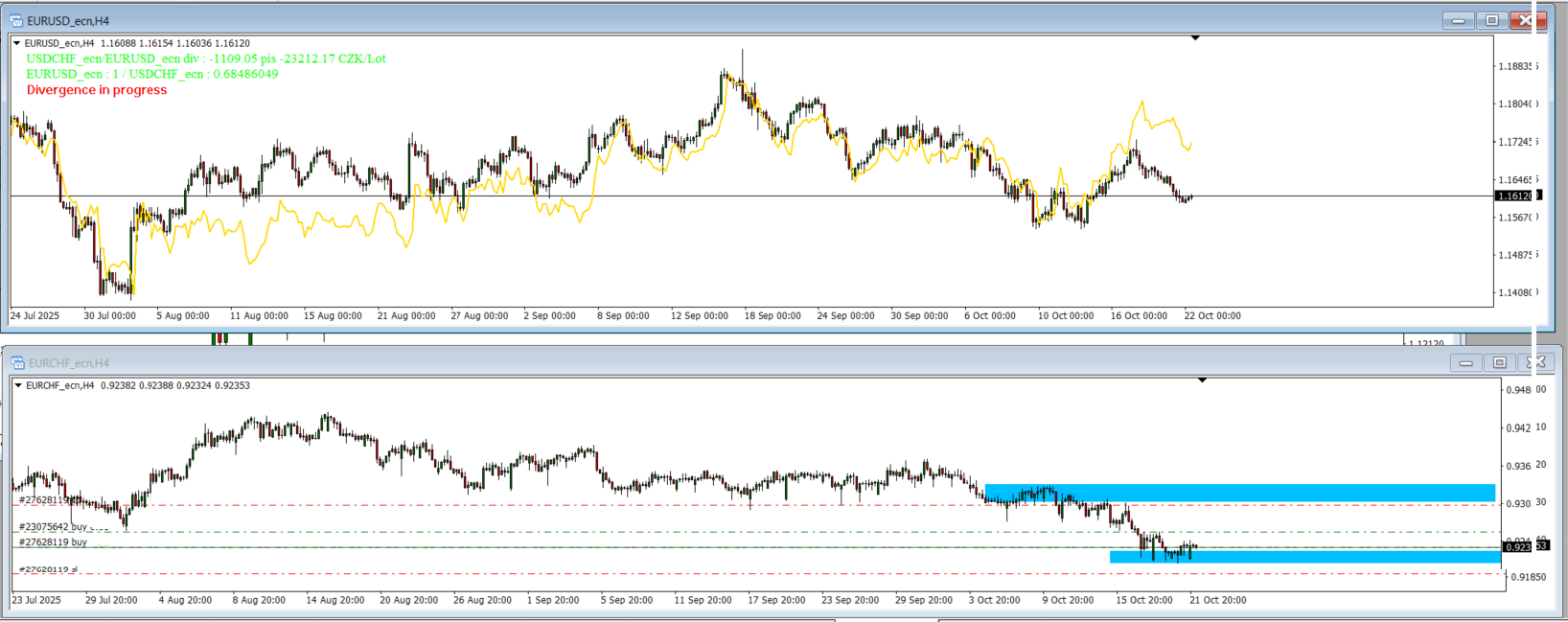This screenshot has width=1568, height=622.
Task: Select the lower blue rectangle zone
Action: click(1303, 557)
